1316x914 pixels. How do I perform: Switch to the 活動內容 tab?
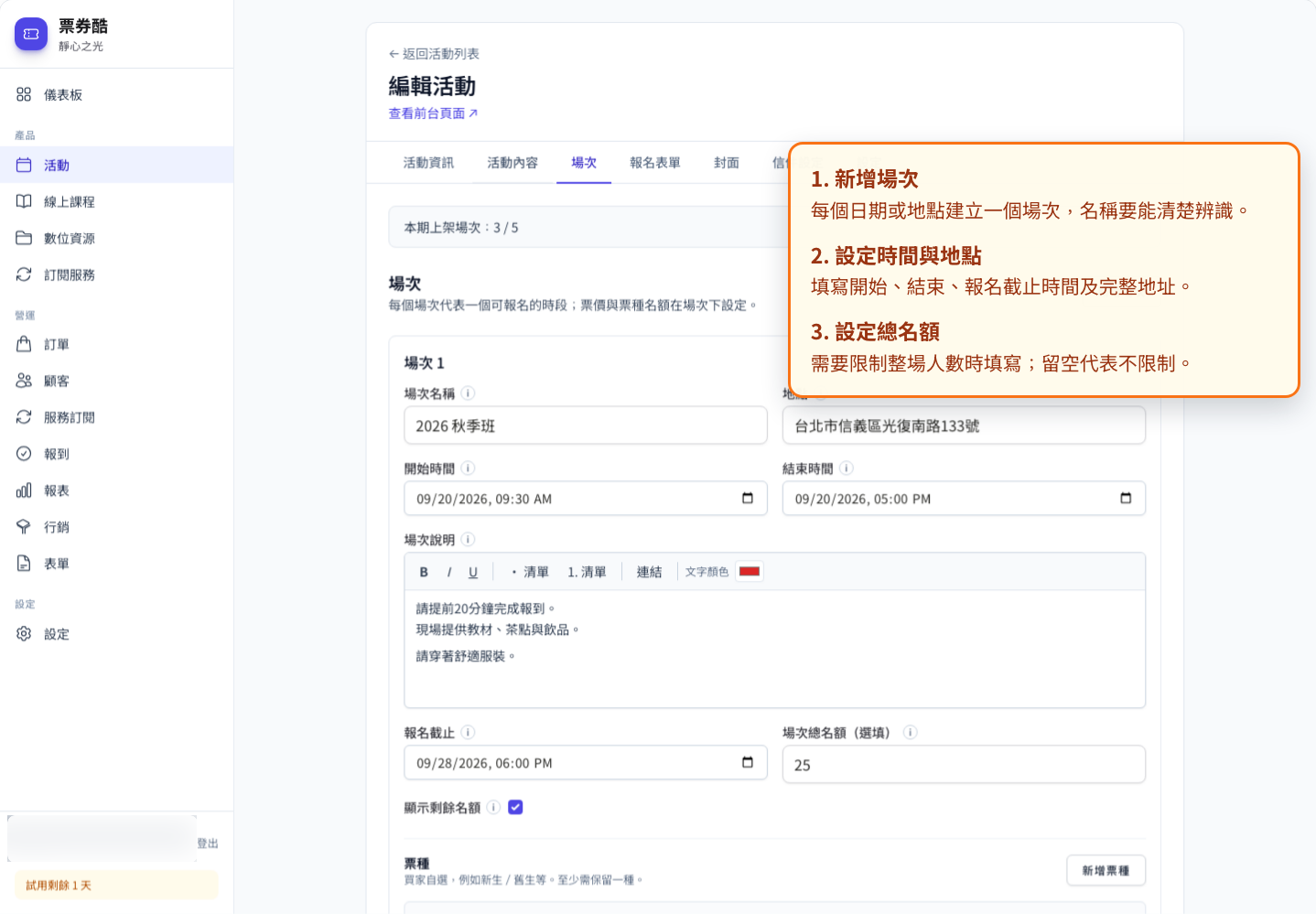(x=512, y=163)
